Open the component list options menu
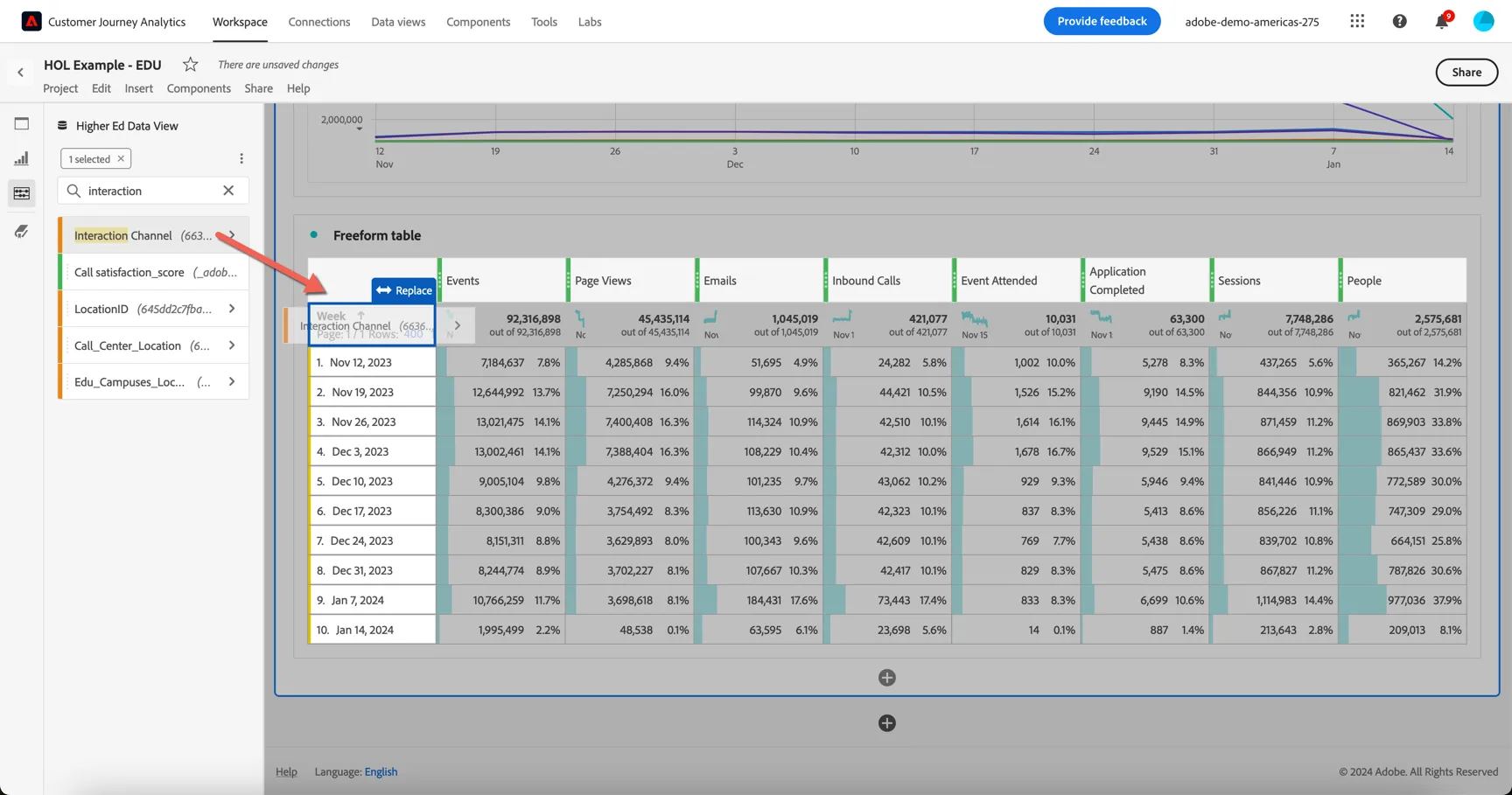The height and width of the screenshot is (795, 1512). 241,158
